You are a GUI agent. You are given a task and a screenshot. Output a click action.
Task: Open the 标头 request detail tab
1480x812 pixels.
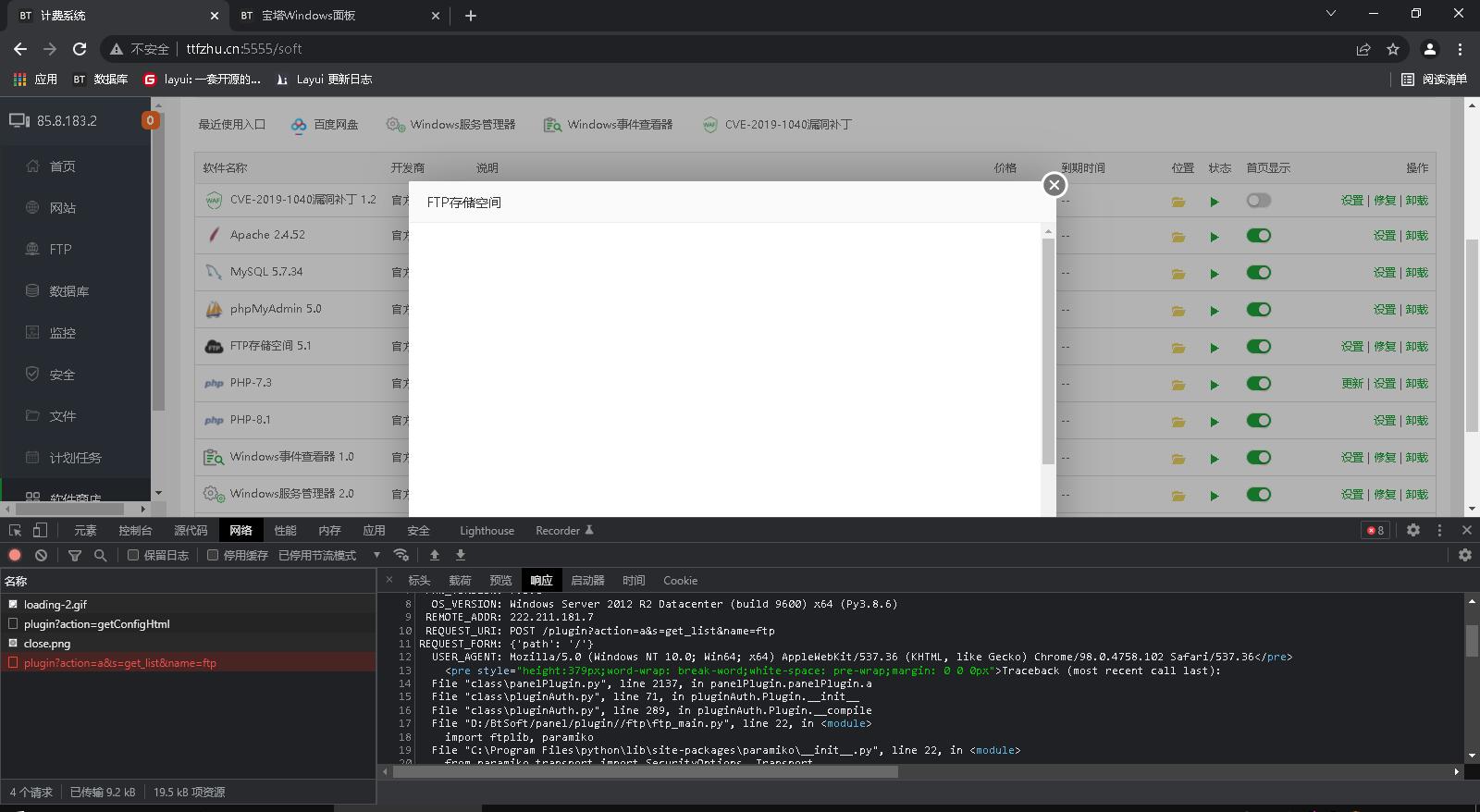click(x=419, y=581)
